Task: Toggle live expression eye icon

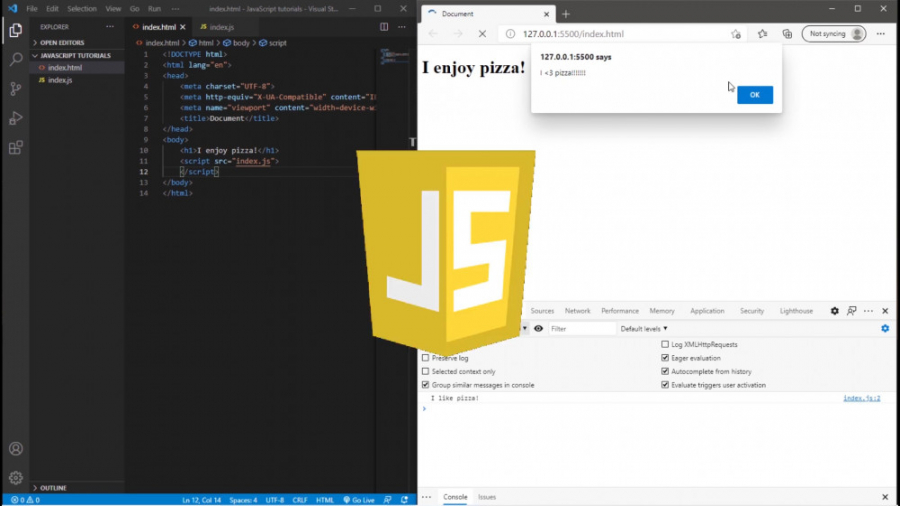Action: point(538,329)
